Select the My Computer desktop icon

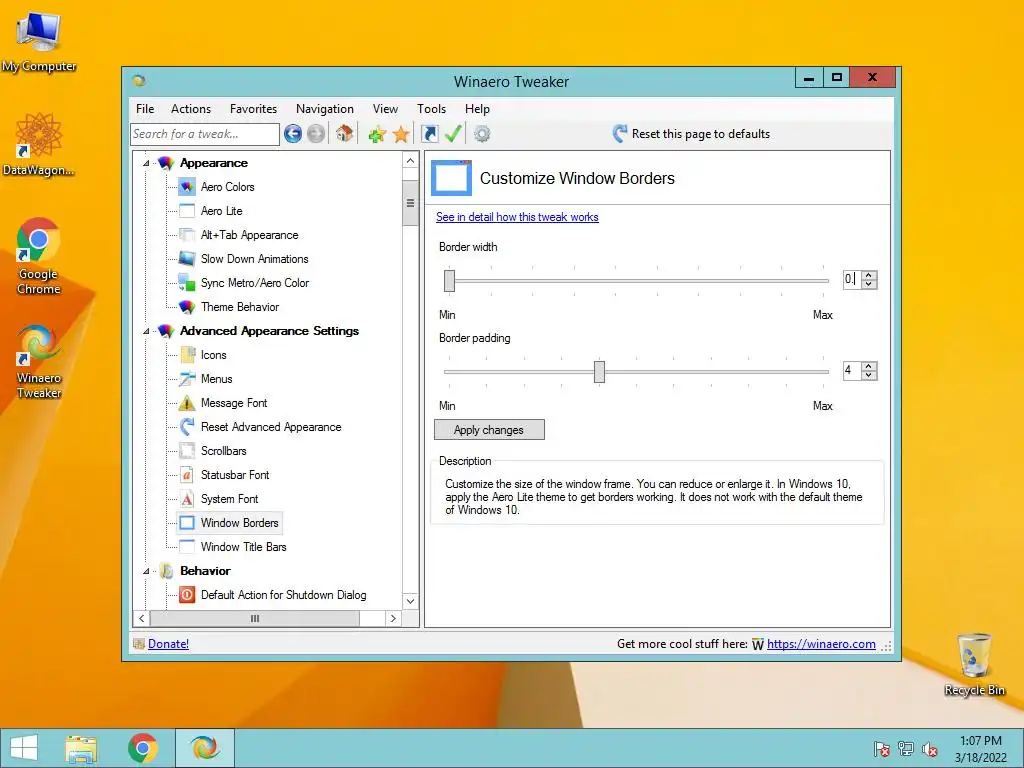39,40
